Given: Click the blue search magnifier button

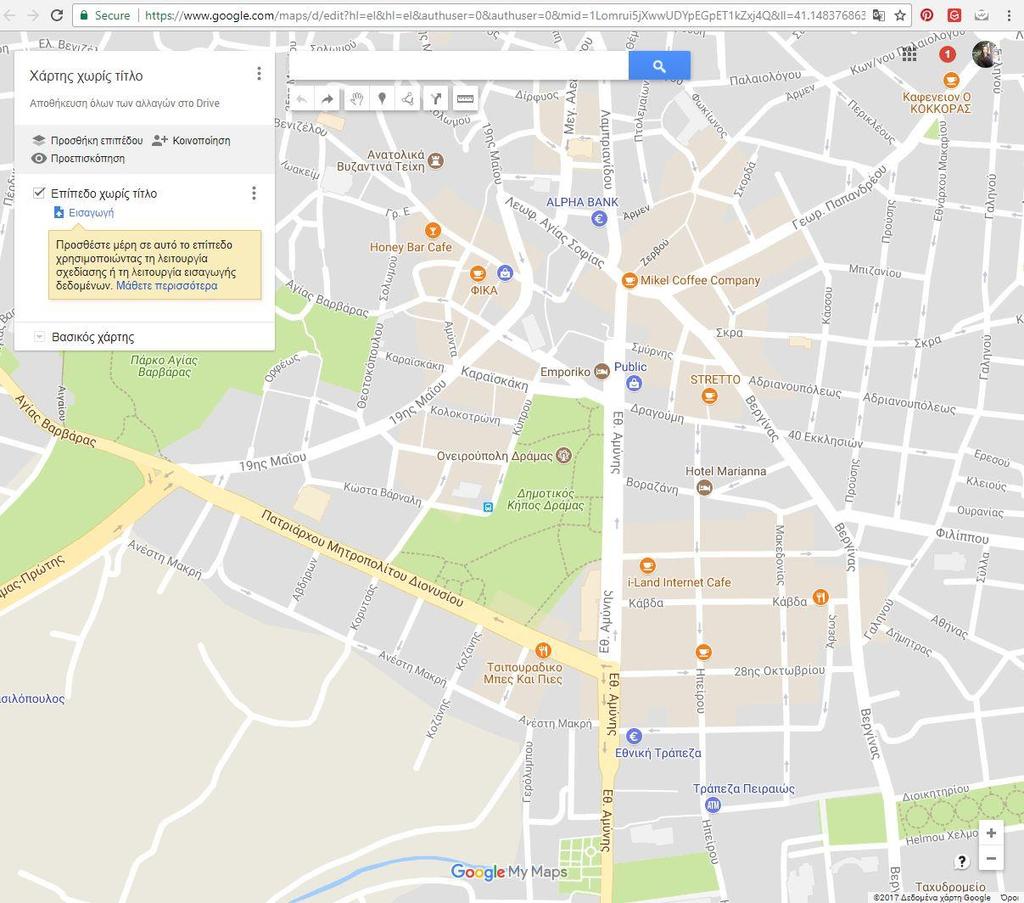Looking at the screenshot, I should click(659, 66).
